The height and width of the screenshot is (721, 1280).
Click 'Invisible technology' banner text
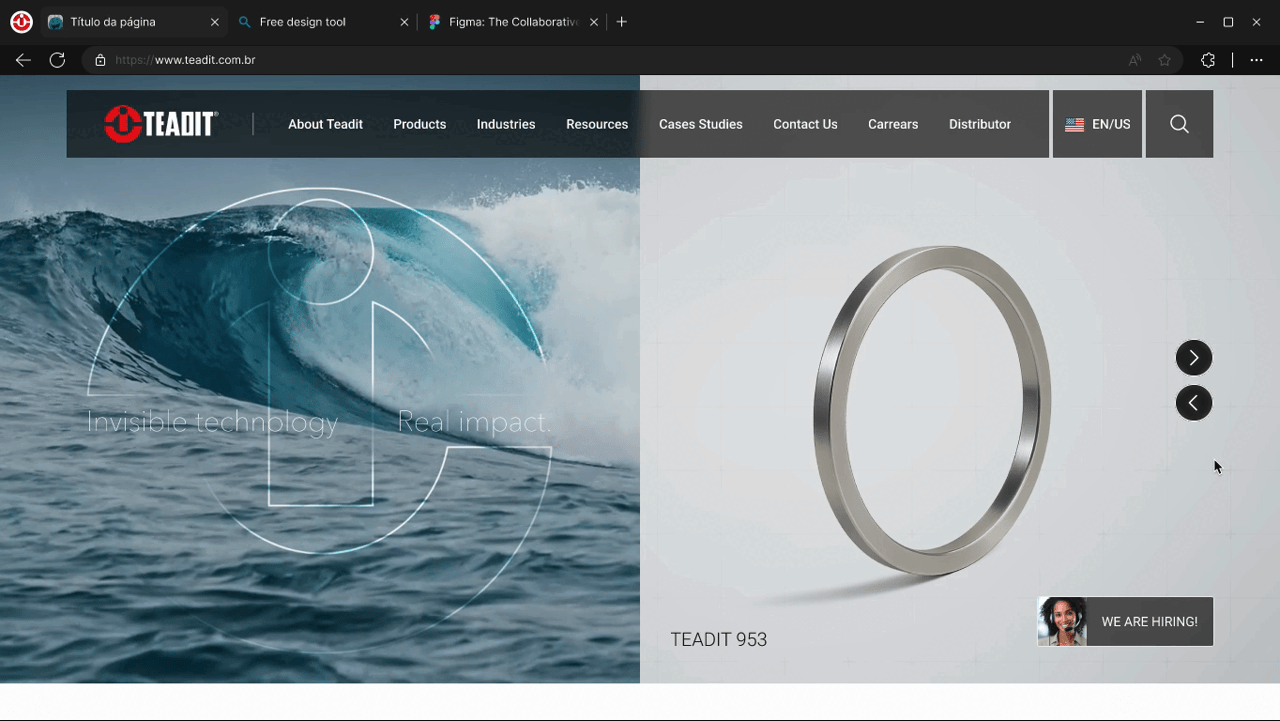point(212,422)
